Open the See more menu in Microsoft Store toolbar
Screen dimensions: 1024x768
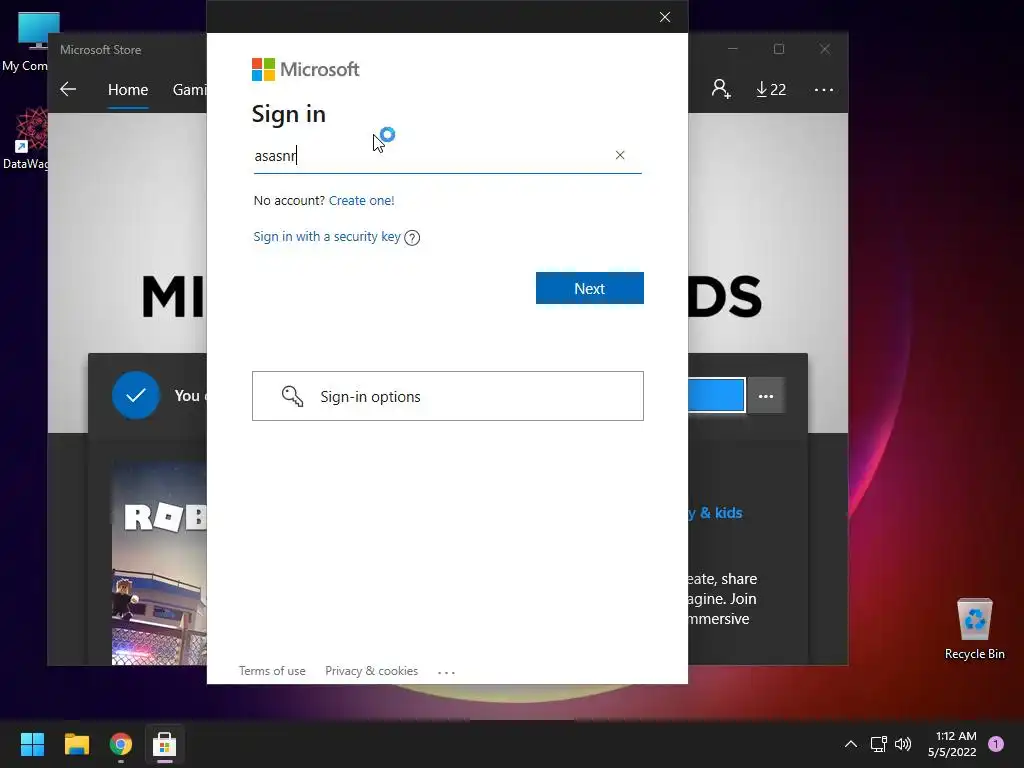pyautogui.click(x=824, y=89)
